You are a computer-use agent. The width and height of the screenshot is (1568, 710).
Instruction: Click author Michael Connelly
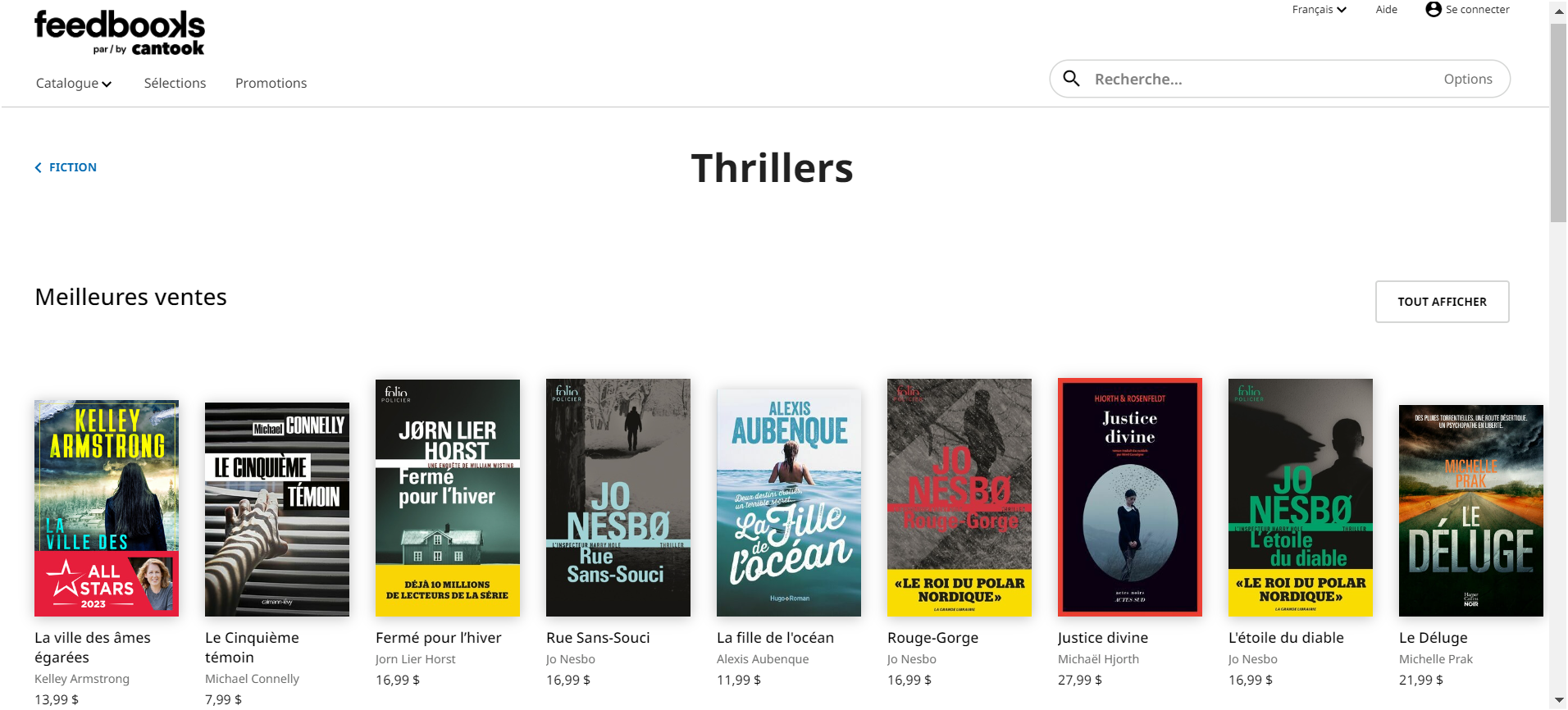point(252,679)
